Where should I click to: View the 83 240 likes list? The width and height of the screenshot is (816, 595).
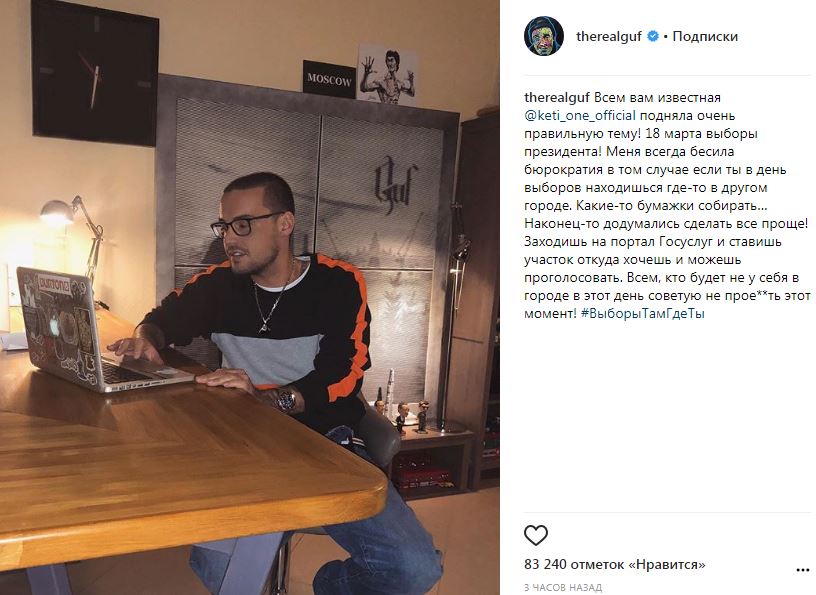tap(615, 564)
